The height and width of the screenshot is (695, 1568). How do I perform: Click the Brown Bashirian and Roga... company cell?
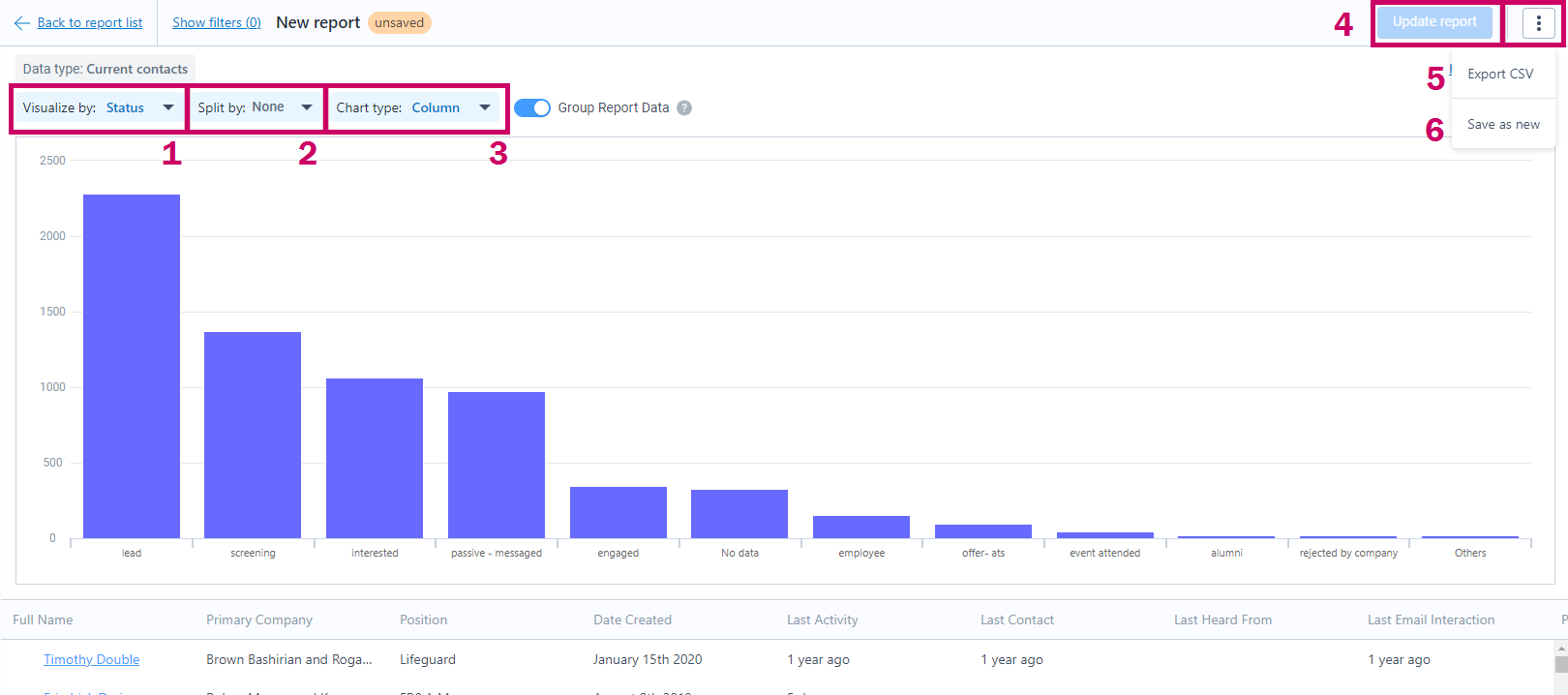pos(289,660)
